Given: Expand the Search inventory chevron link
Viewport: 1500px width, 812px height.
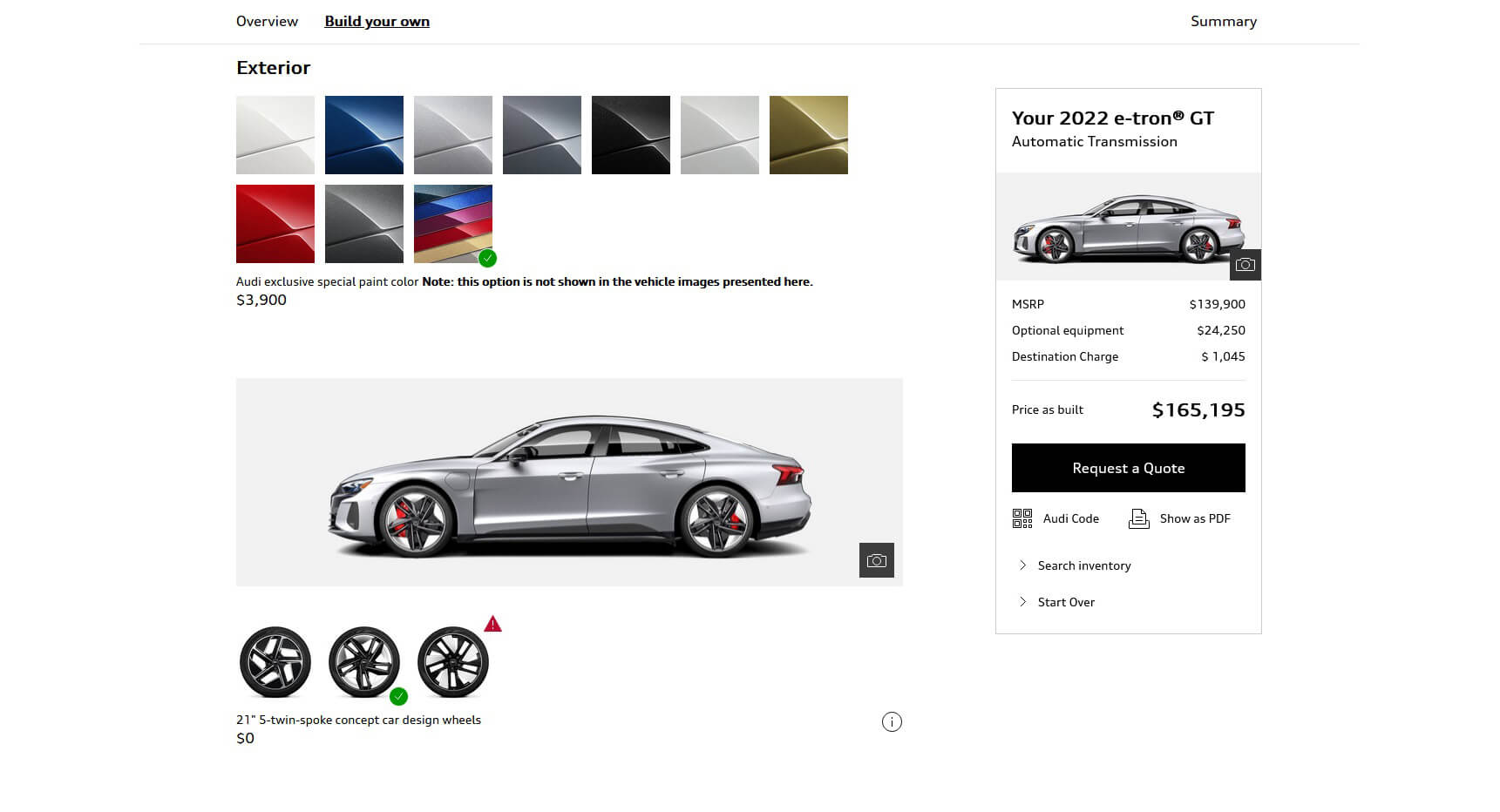Looking at the screenshot, I should pyautogui.click(x=1083, y=565).
